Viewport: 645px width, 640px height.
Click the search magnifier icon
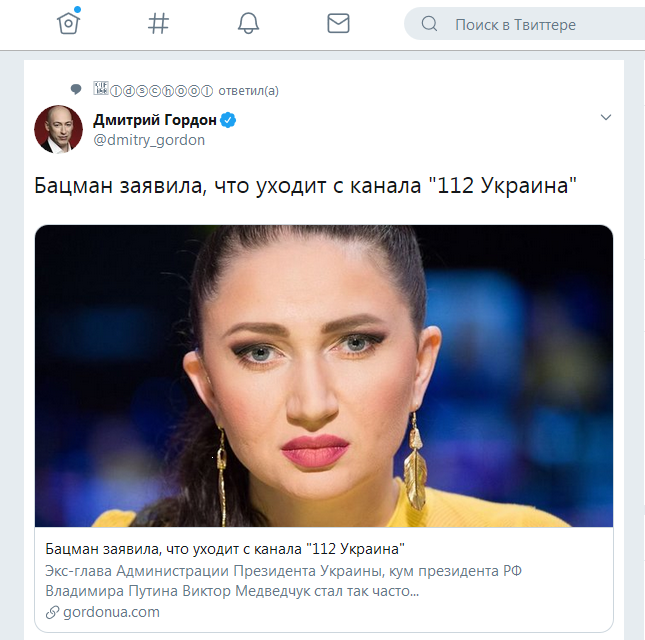(x=429, y=24)
